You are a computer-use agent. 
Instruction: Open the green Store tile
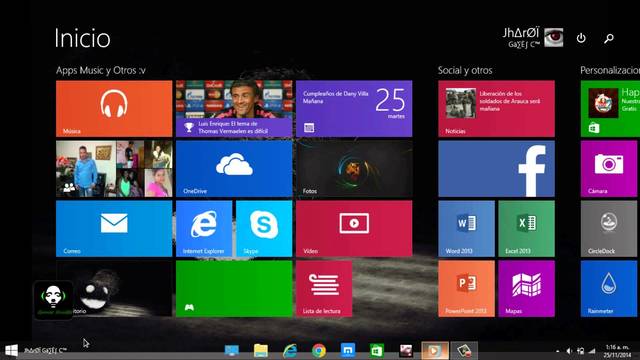point(610,109)
